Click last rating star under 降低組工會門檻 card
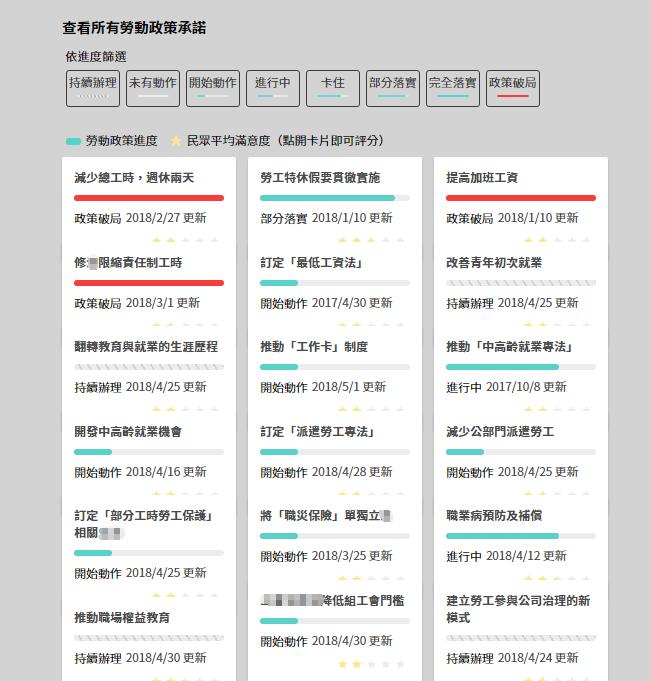 [401, 664]
